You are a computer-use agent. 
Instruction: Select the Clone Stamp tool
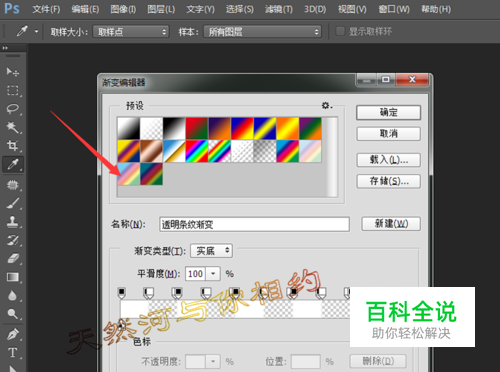(13, 221)
